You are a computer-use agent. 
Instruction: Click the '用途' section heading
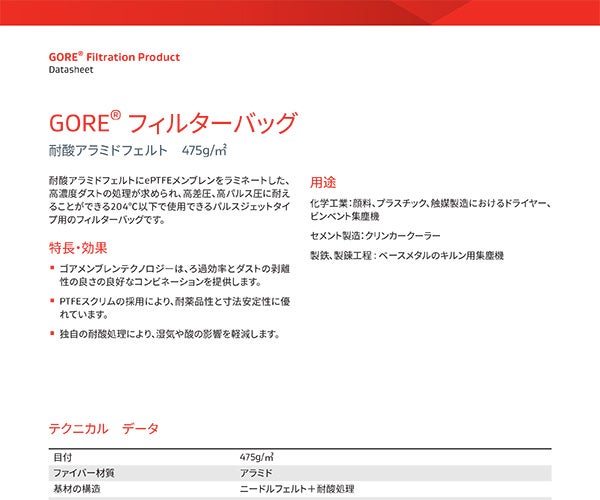tap(323, 182)
